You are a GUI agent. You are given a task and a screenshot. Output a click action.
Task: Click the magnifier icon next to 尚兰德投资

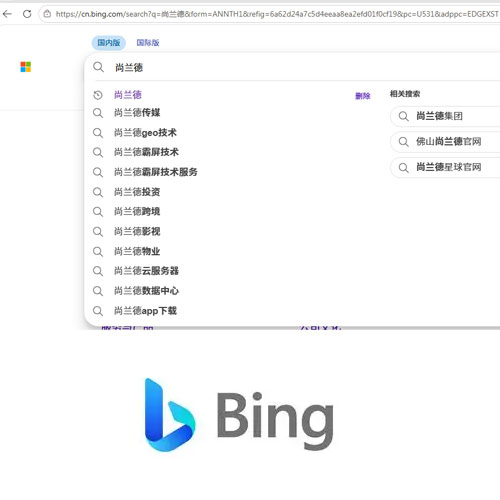[x=98, y=192]
